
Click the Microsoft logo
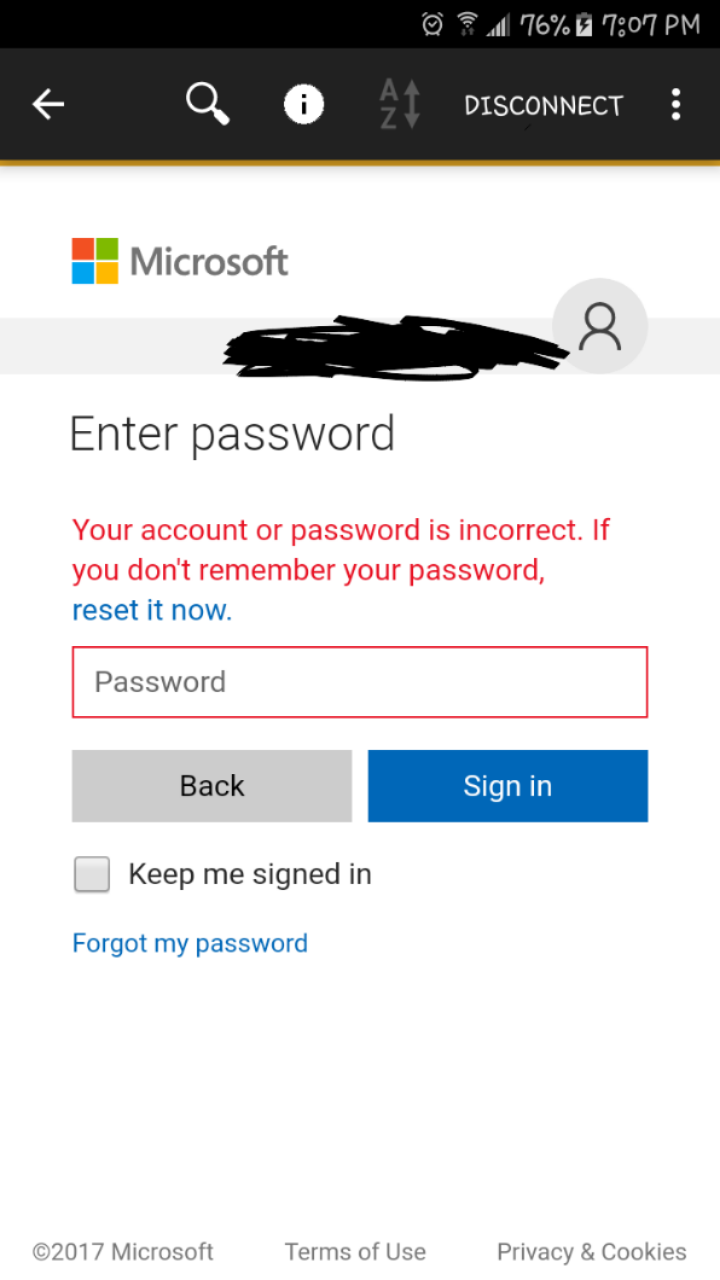click(x=180, y=261)
